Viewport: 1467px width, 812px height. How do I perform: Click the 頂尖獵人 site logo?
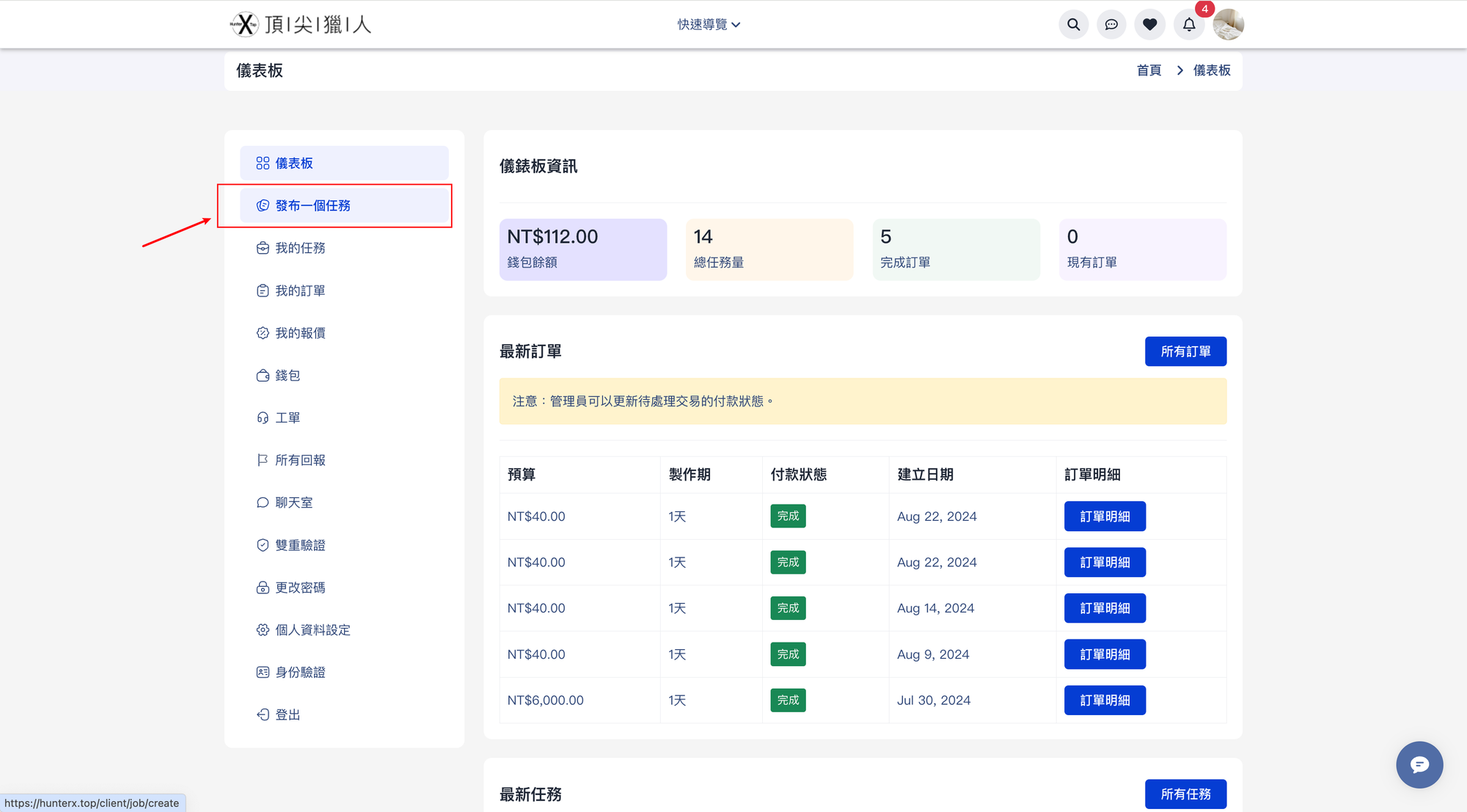(301, 25)
